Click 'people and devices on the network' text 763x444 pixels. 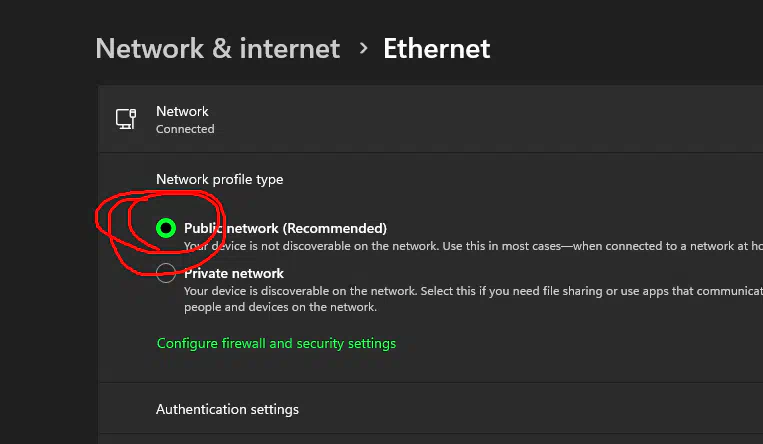(x=280, y=307)
